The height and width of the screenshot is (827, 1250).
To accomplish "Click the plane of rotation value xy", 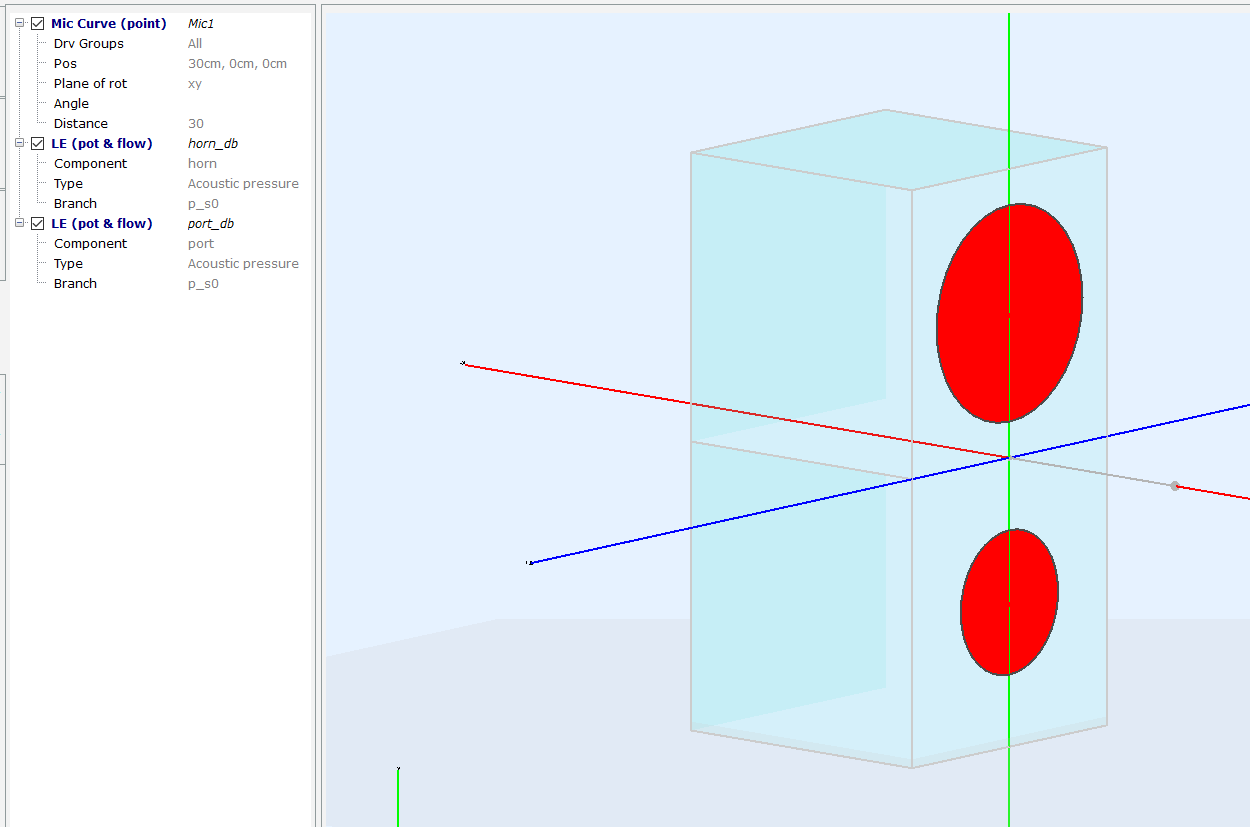I will [195, 83].
